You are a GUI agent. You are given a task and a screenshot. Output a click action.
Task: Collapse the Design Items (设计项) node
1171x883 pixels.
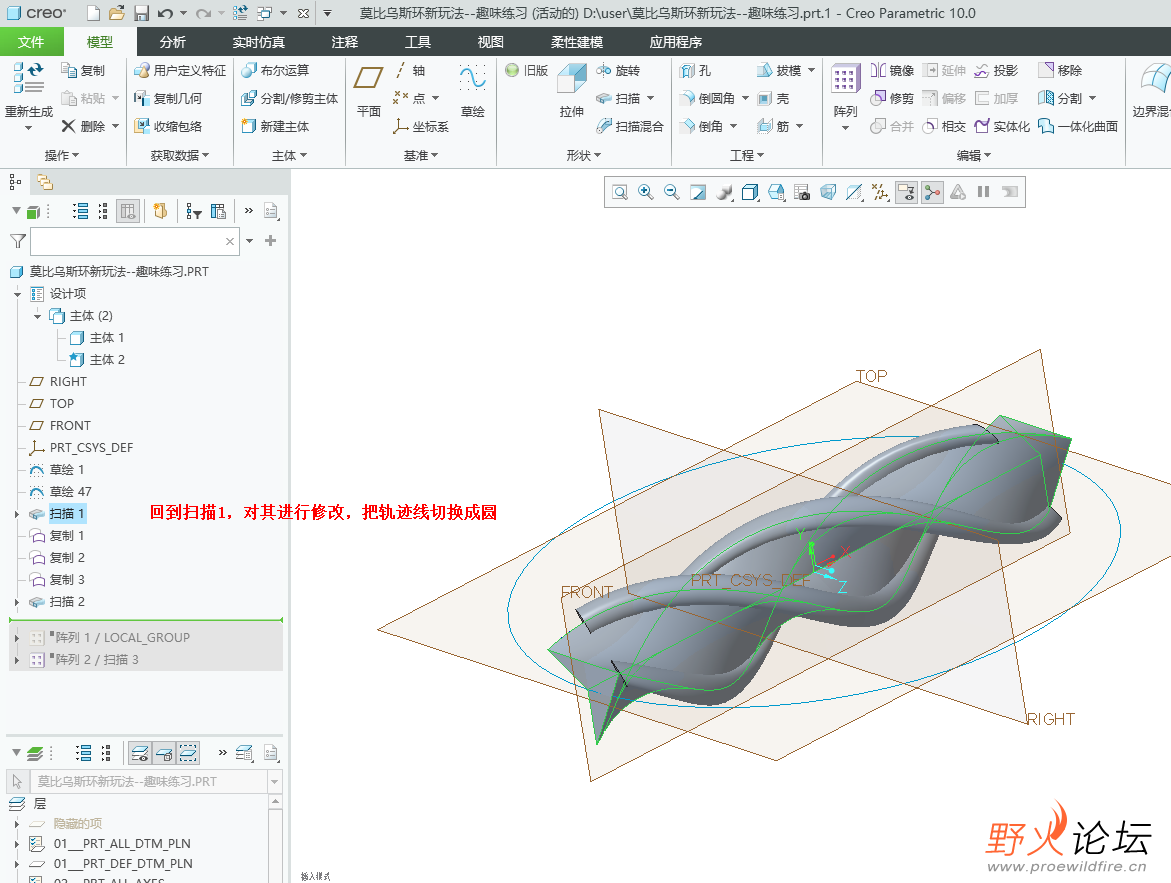17,294
